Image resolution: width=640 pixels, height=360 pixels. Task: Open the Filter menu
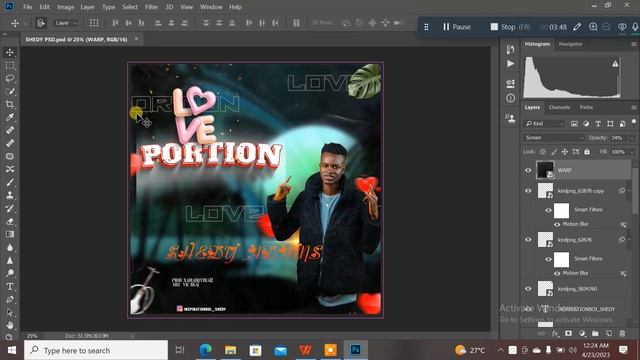pyautogui.click(x=151, y=7)
